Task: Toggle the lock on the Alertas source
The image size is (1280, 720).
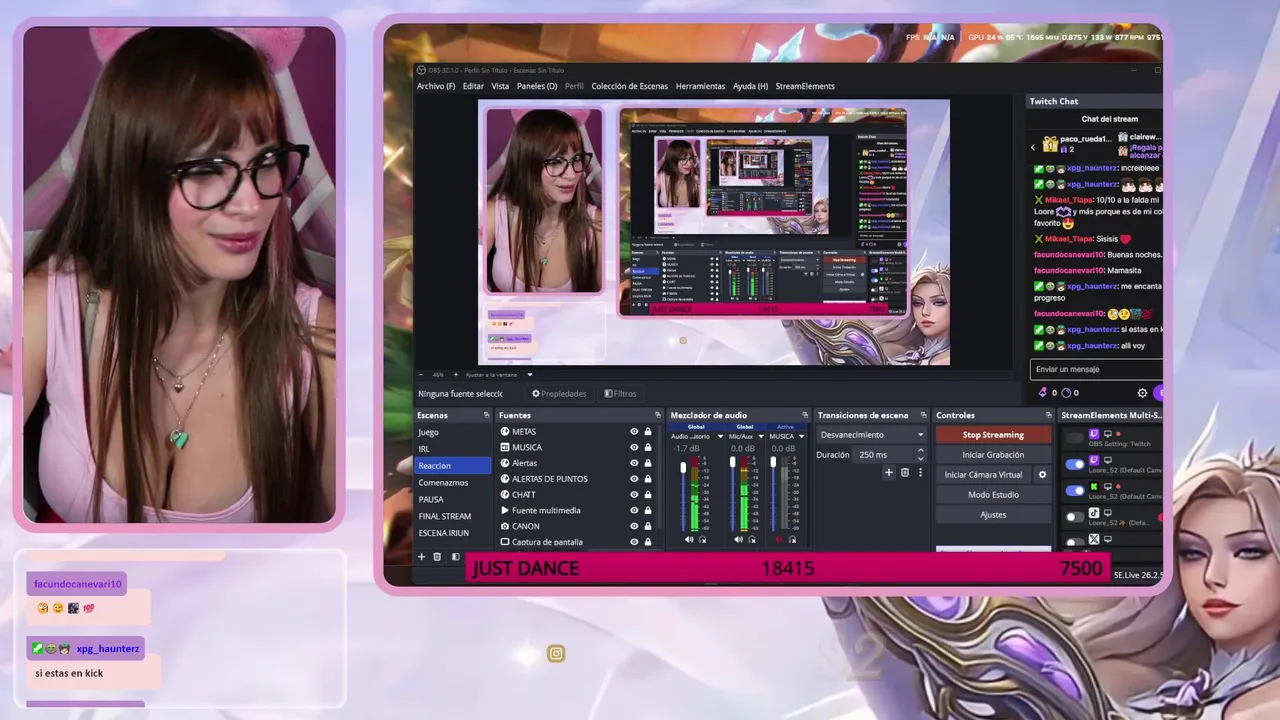Action: (x=648, y=463)
